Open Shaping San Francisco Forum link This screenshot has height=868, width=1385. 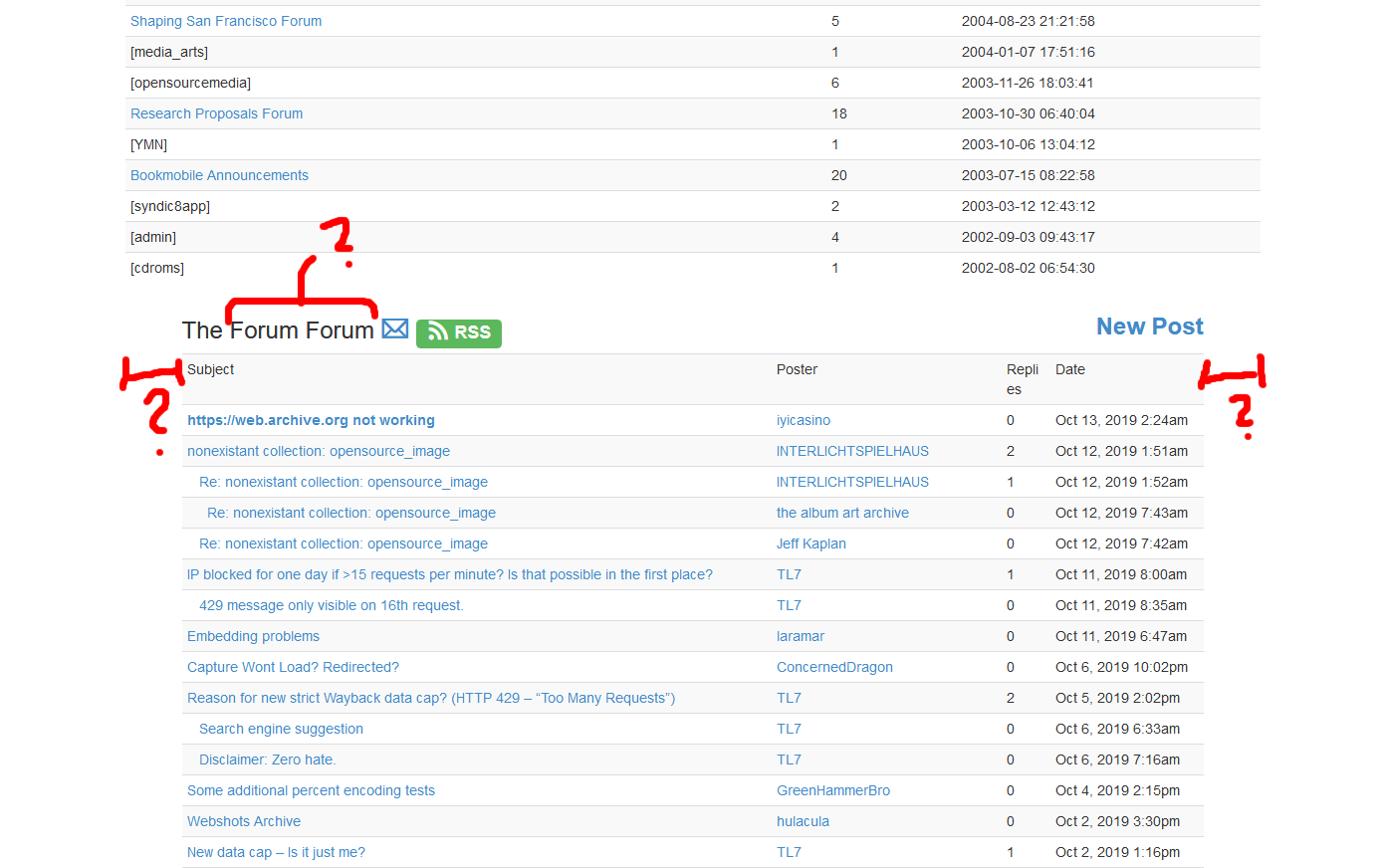point(226,21)
